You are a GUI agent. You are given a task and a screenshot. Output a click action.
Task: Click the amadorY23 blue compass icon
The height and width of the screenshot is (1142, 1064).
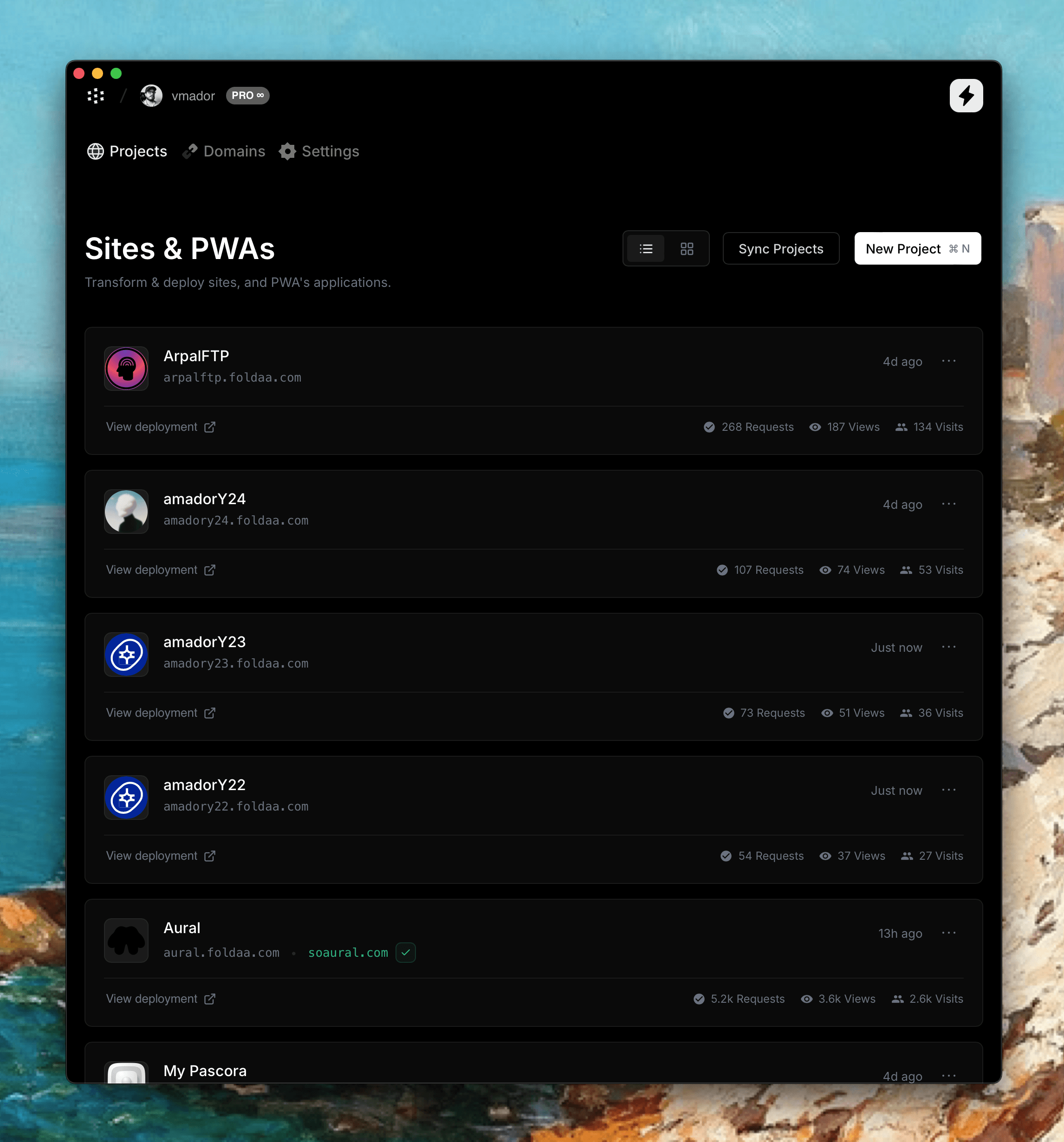tap(126, 654)
